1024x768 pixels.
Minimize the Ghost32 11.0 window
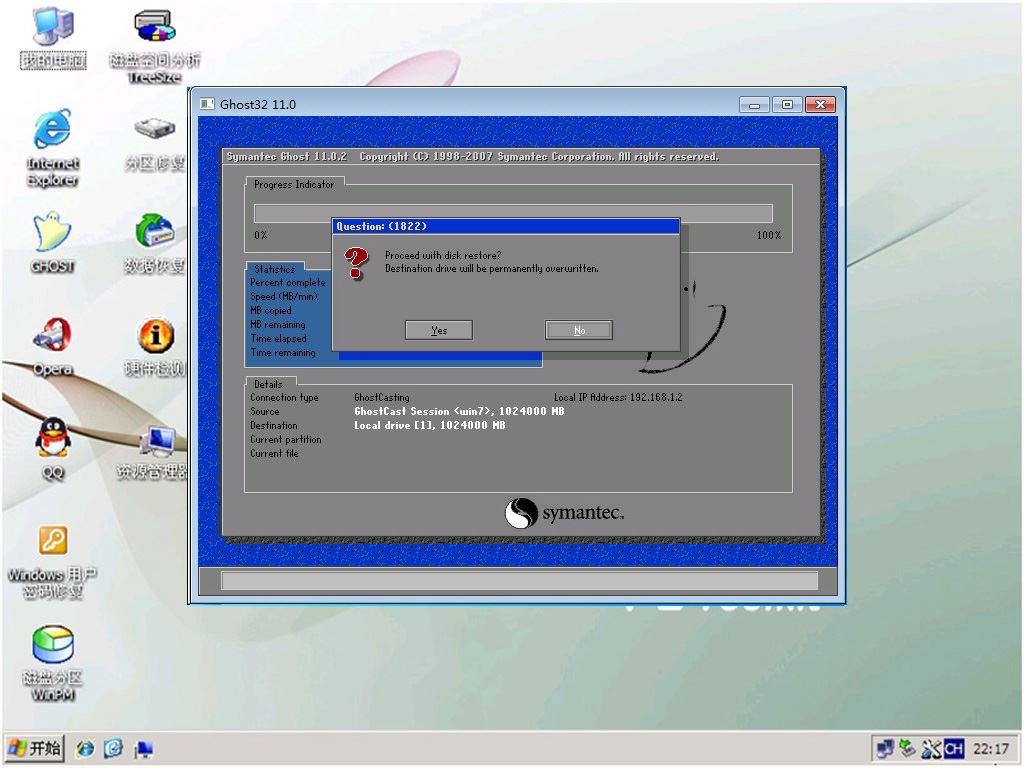754,104
